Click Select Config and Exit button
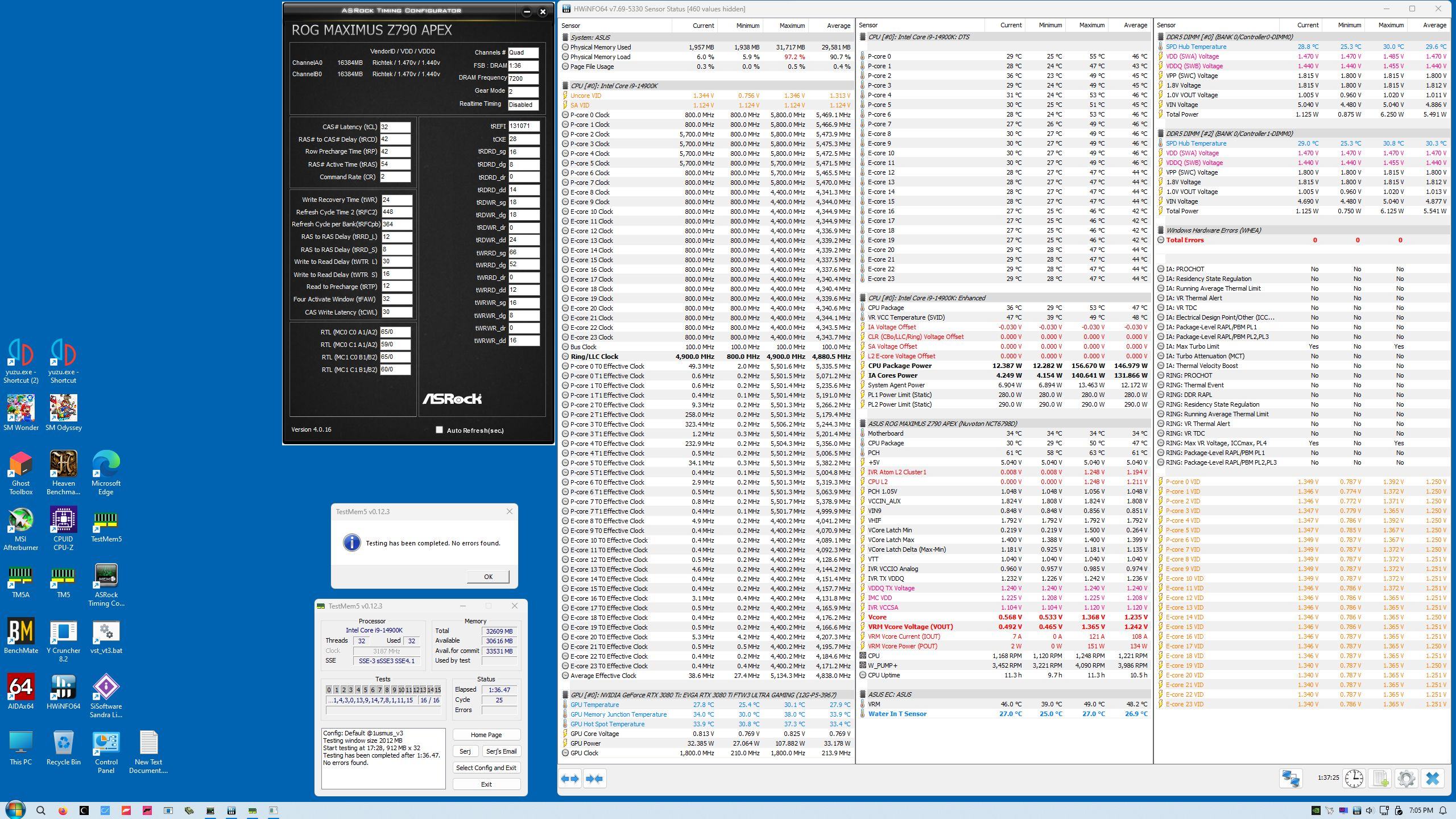The image size is (1456, 819). [486, 768]
